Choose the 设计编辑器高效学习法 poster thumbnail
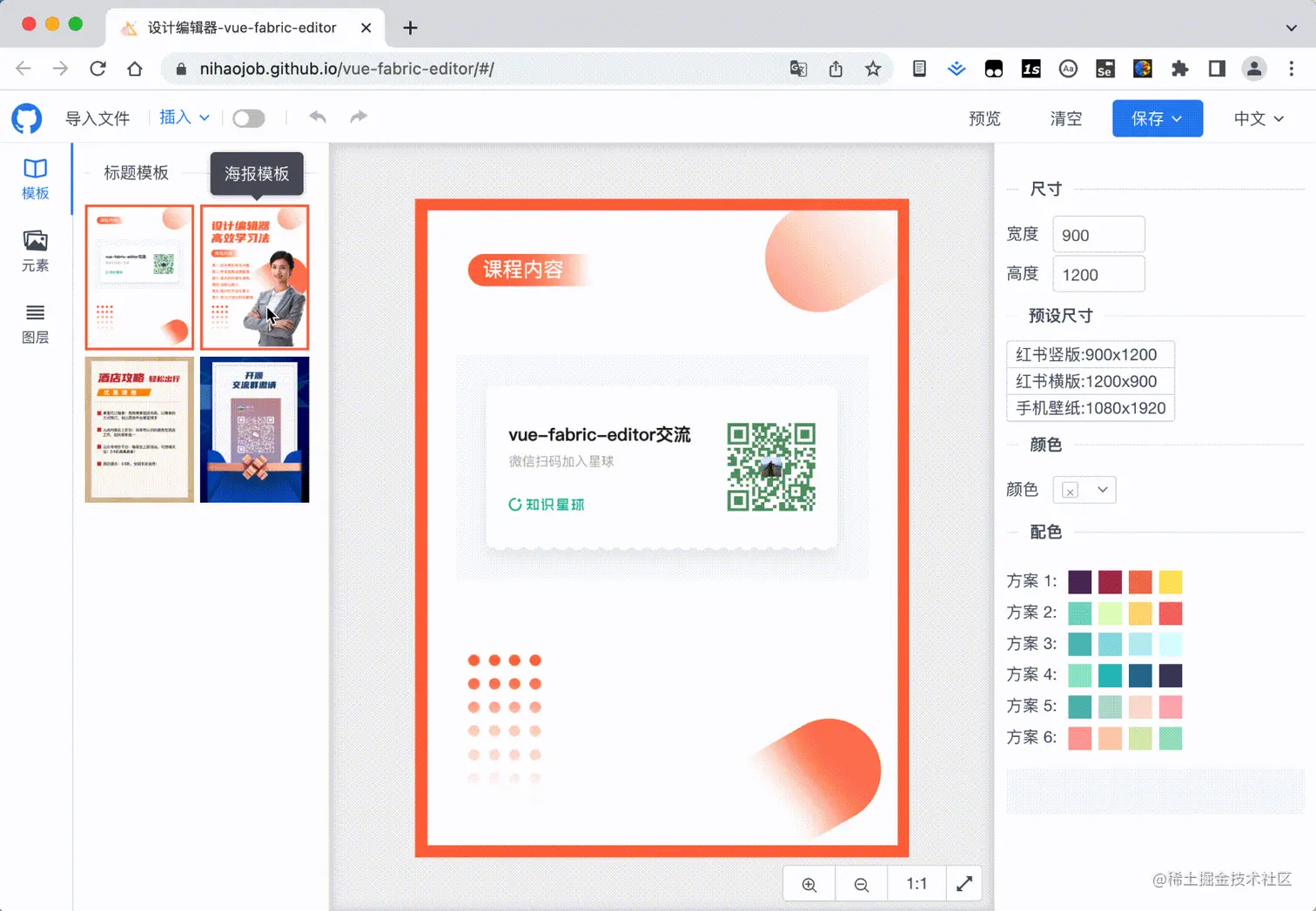This screenshot has width=1316, height=911. tap(255, 278)
